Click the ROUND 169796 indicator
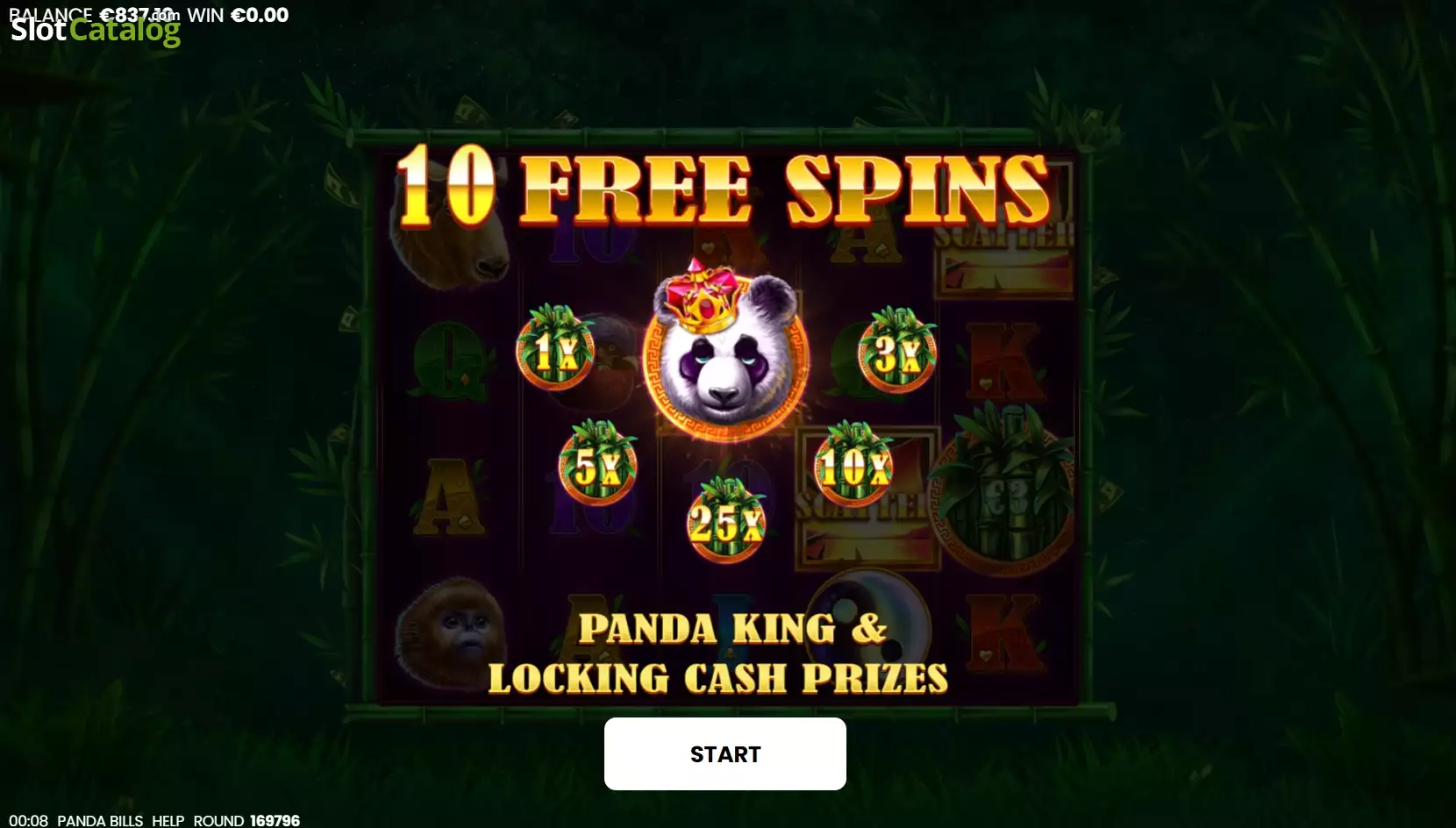This screenshot has height=828, width=1456. (x=246, y=820)
